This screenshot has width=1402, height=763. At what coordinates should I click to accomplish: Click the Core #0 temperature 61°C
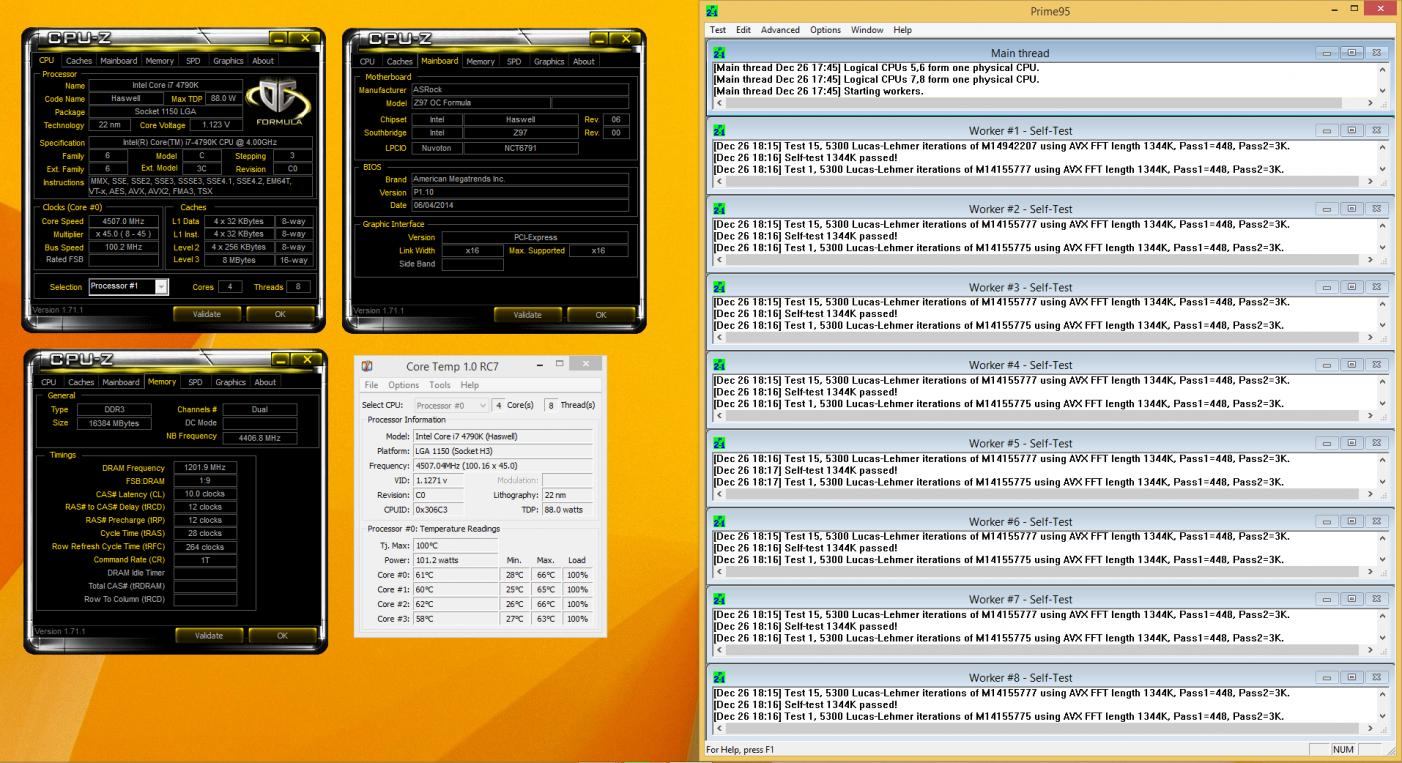click(x=455, y=575)
